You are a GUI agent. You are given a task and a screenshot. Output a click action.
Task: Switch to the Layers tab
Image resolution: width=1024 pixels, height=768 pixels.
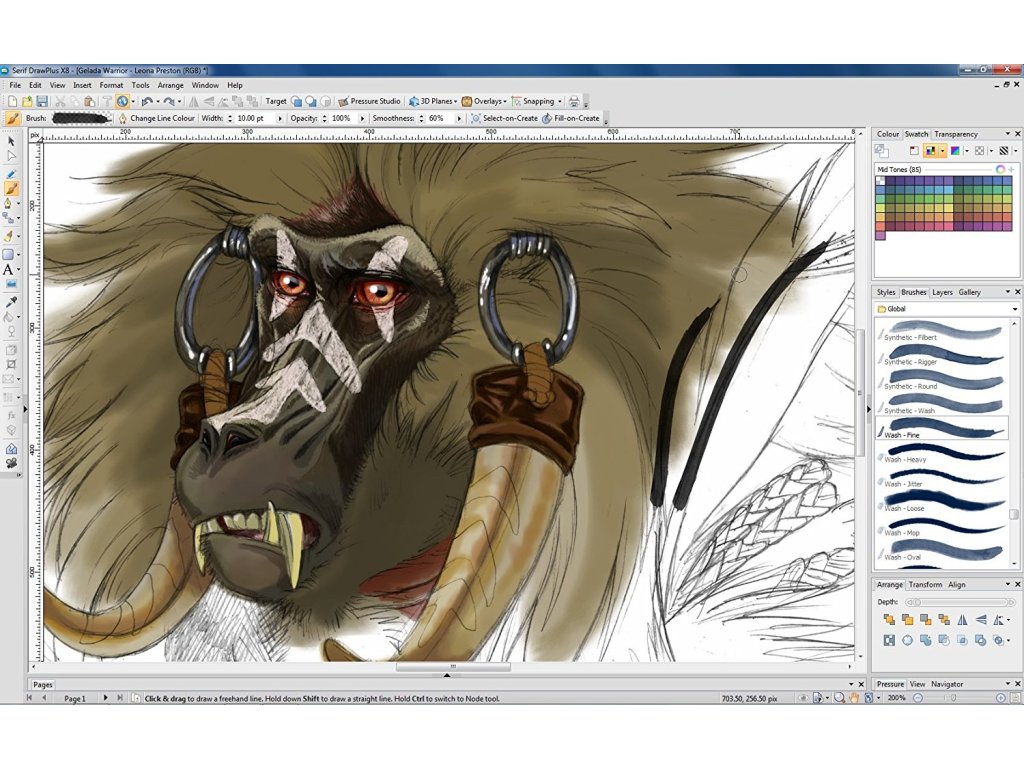tap(942, 292)
